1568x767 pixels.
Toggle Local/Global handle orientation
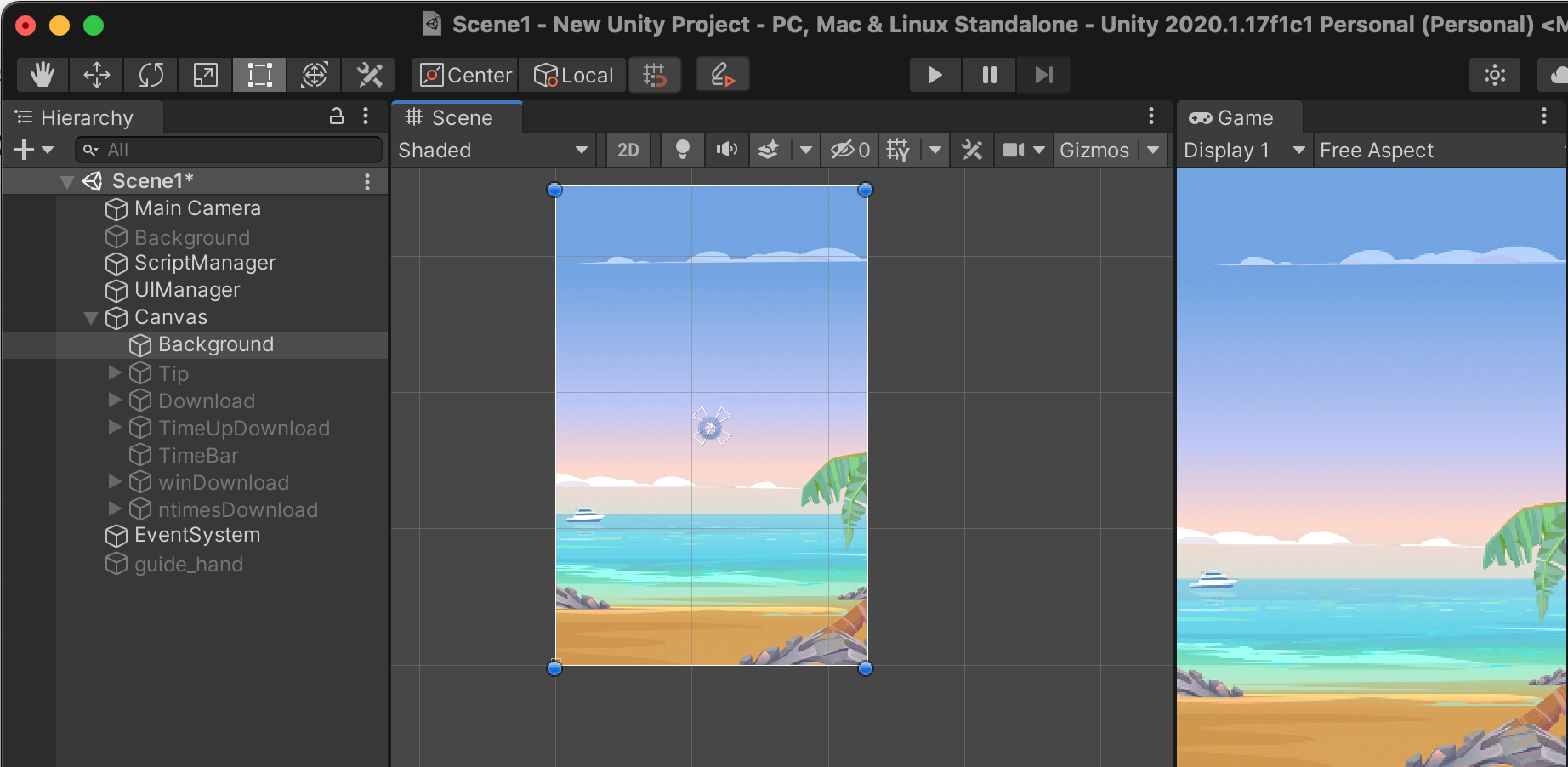coord(572,75)
